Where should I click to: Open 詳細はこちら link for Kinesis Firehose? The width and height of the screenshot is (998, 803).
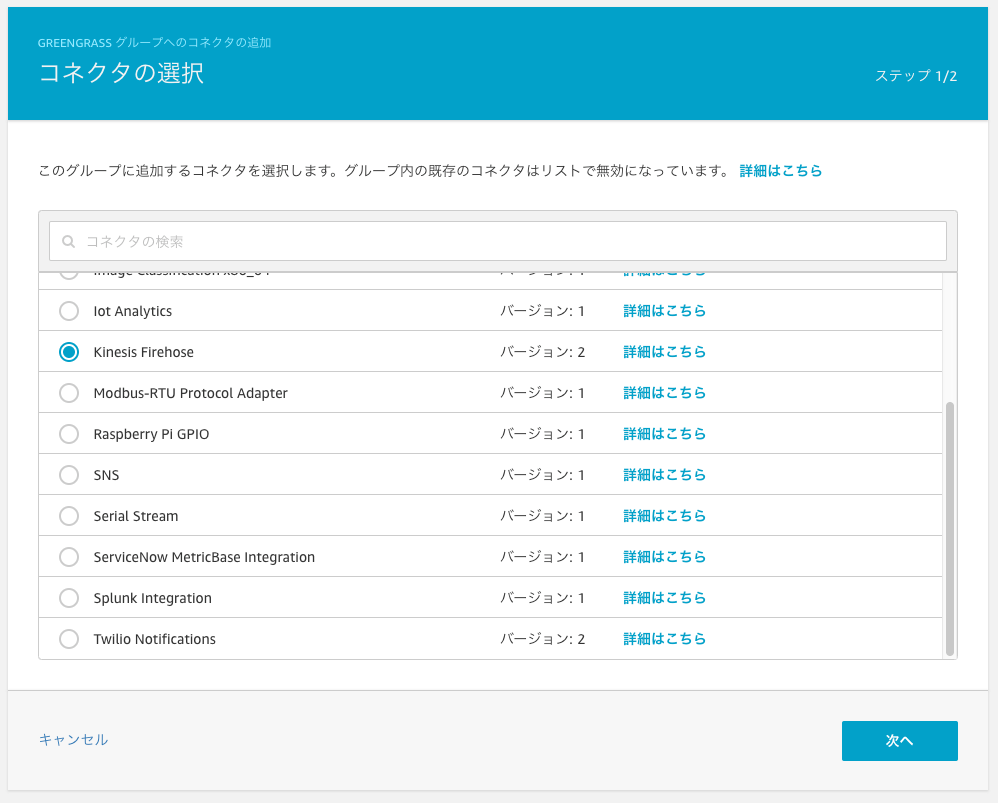[x=664, y=352]
